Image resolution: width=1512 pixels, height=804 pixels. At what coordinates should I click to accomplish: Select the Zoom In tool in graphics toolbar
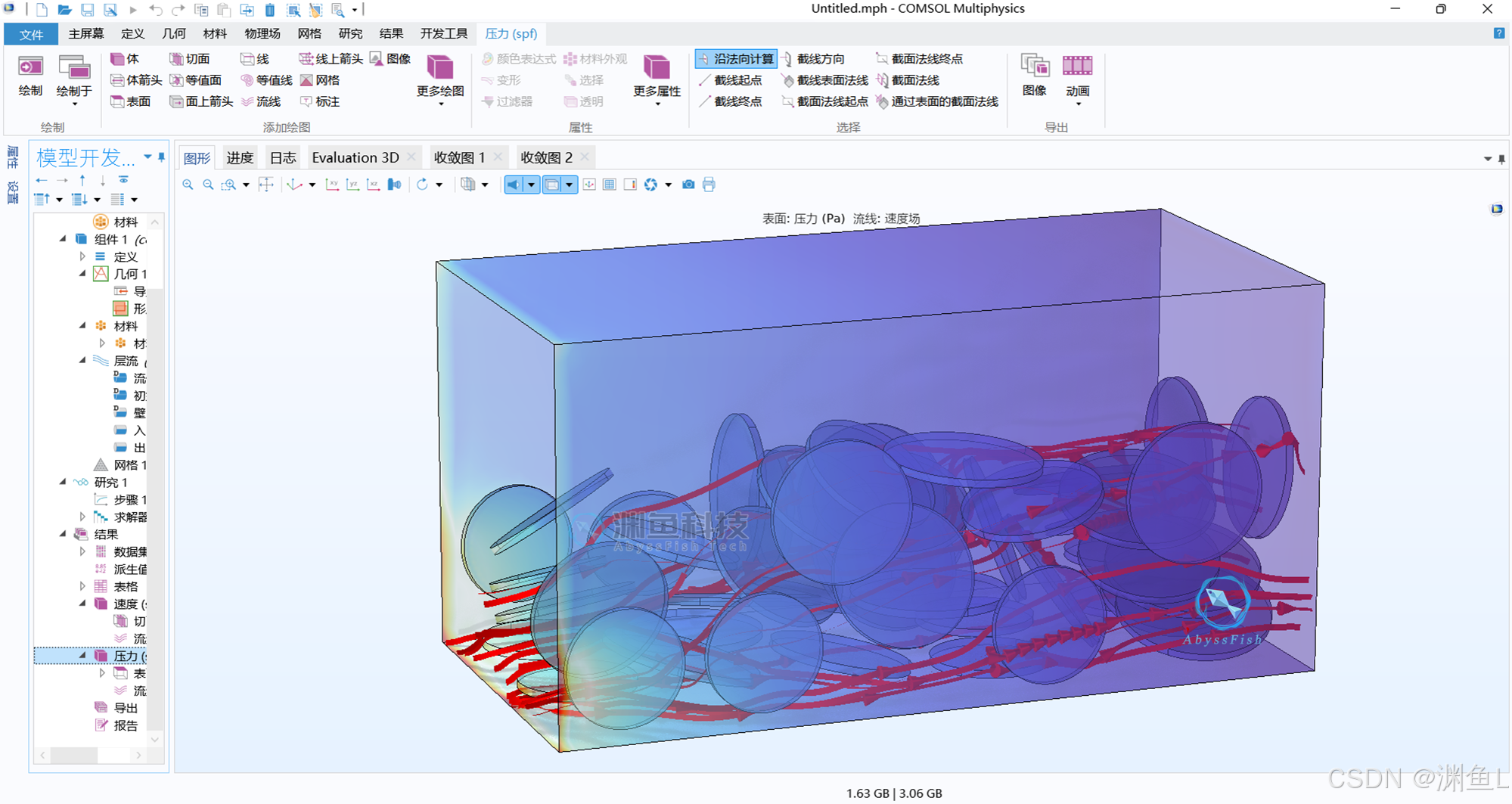[x=188, y=185]
